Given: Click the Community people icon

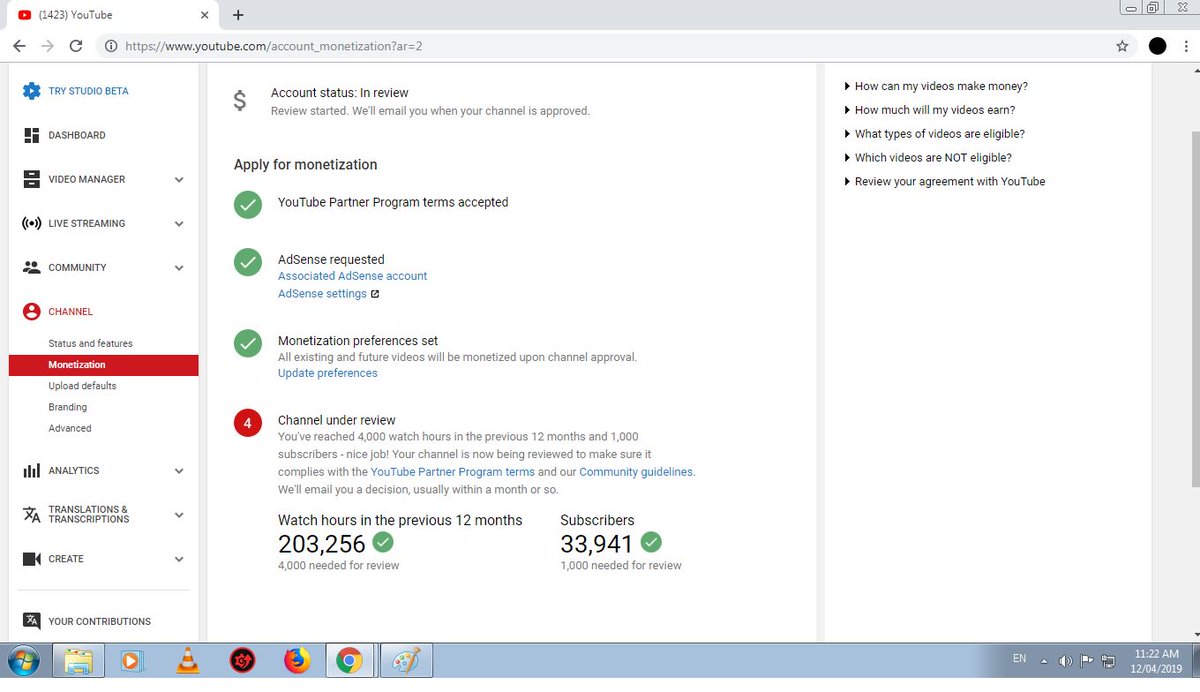Looking at the screenshot, I should click(x=31, y=267).
